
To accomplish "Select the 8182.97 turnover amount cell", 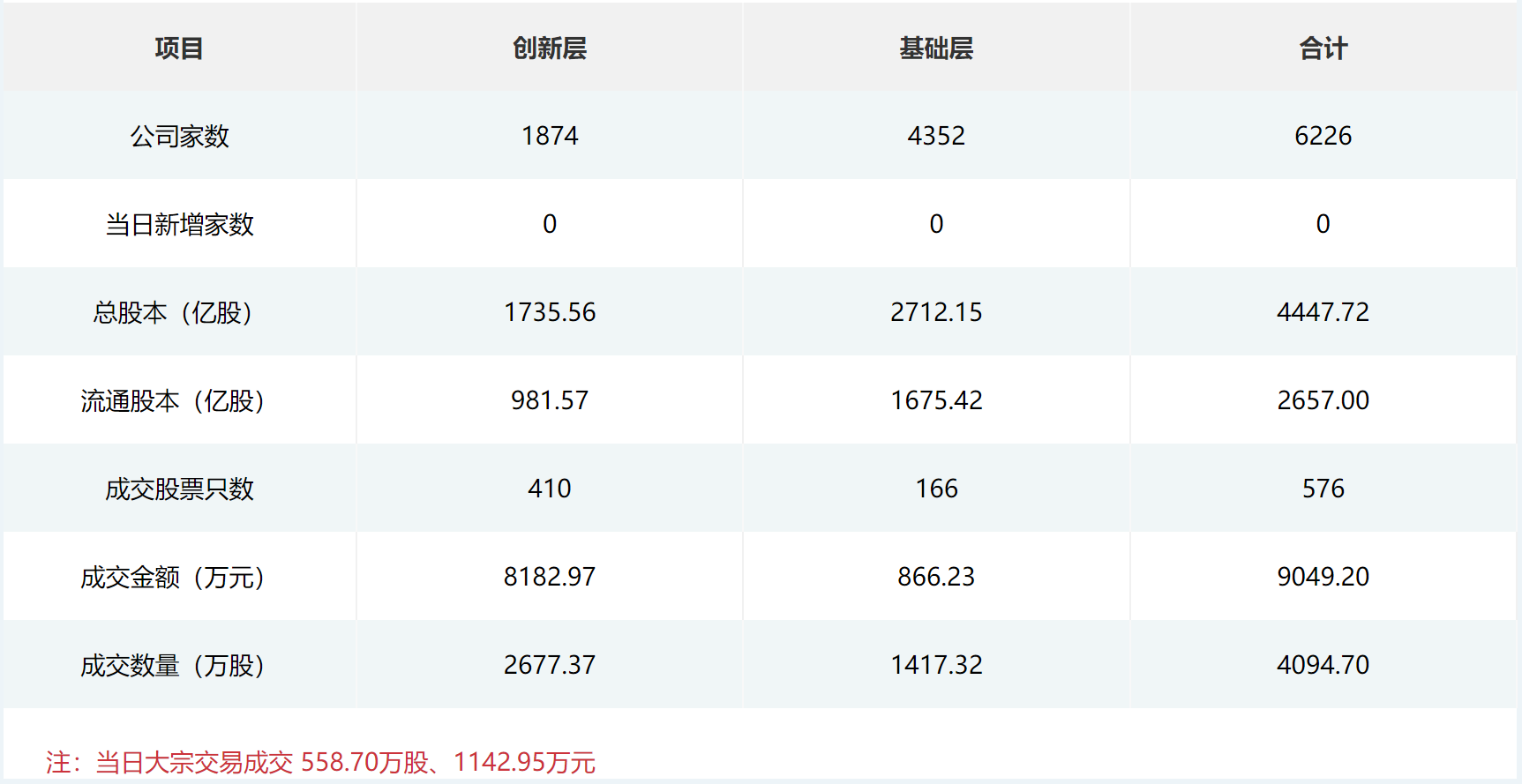I will coord(550,577).
